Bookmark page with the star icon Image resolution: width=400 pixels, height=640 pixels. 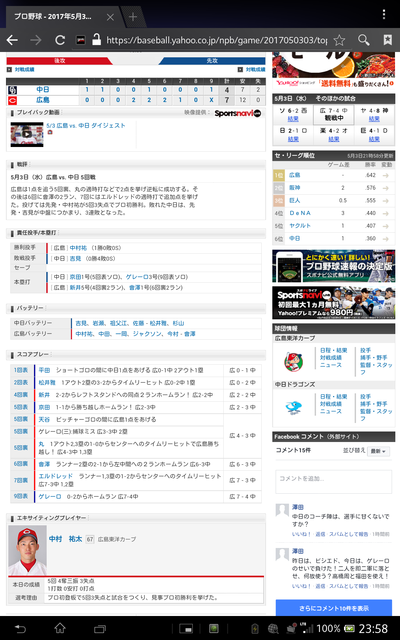coord(339,40)
